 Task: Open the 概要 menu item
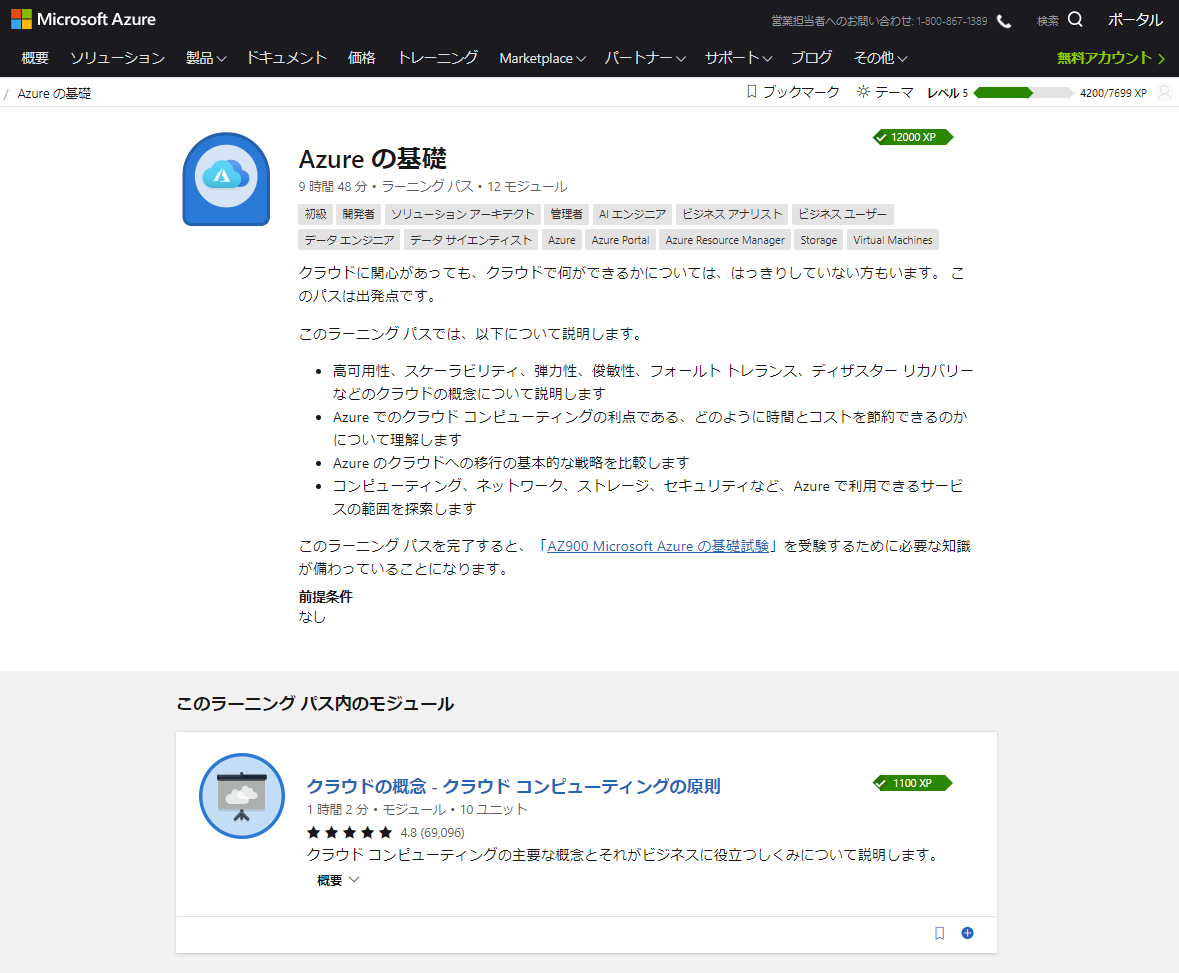click(35, 58)
